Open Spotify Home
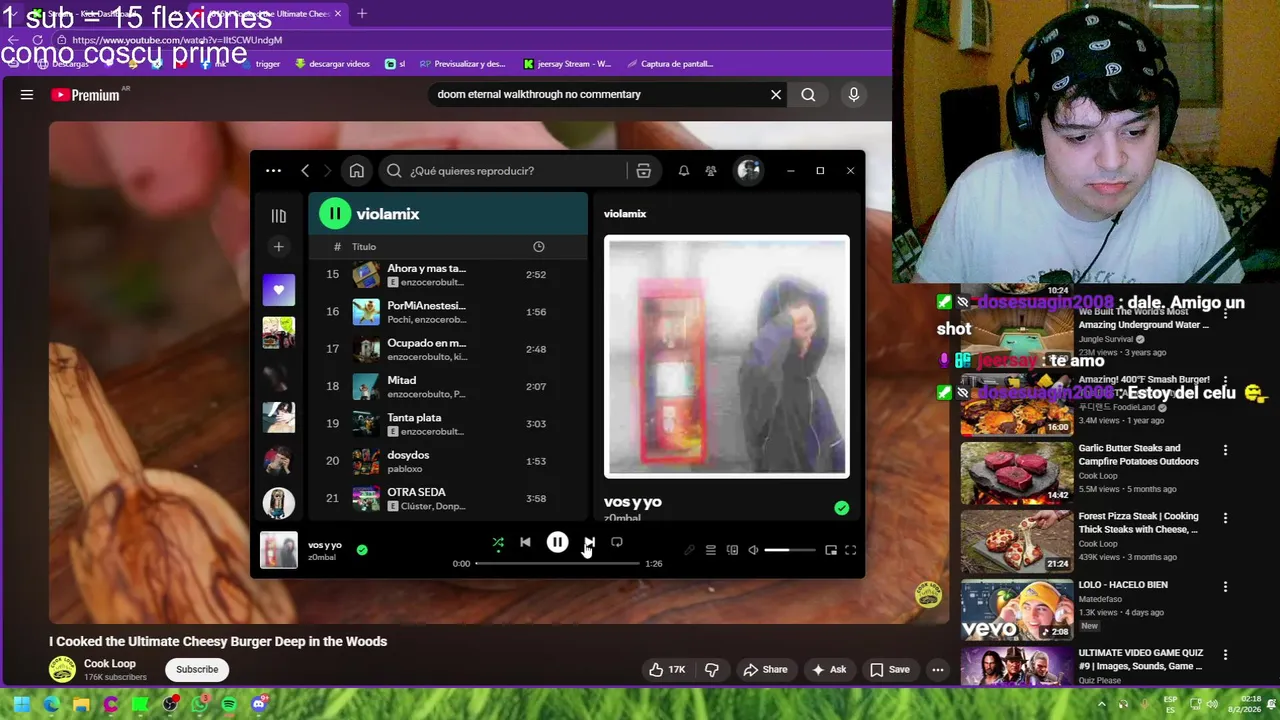Screen dimensions: 1280x720 [357, 171]
